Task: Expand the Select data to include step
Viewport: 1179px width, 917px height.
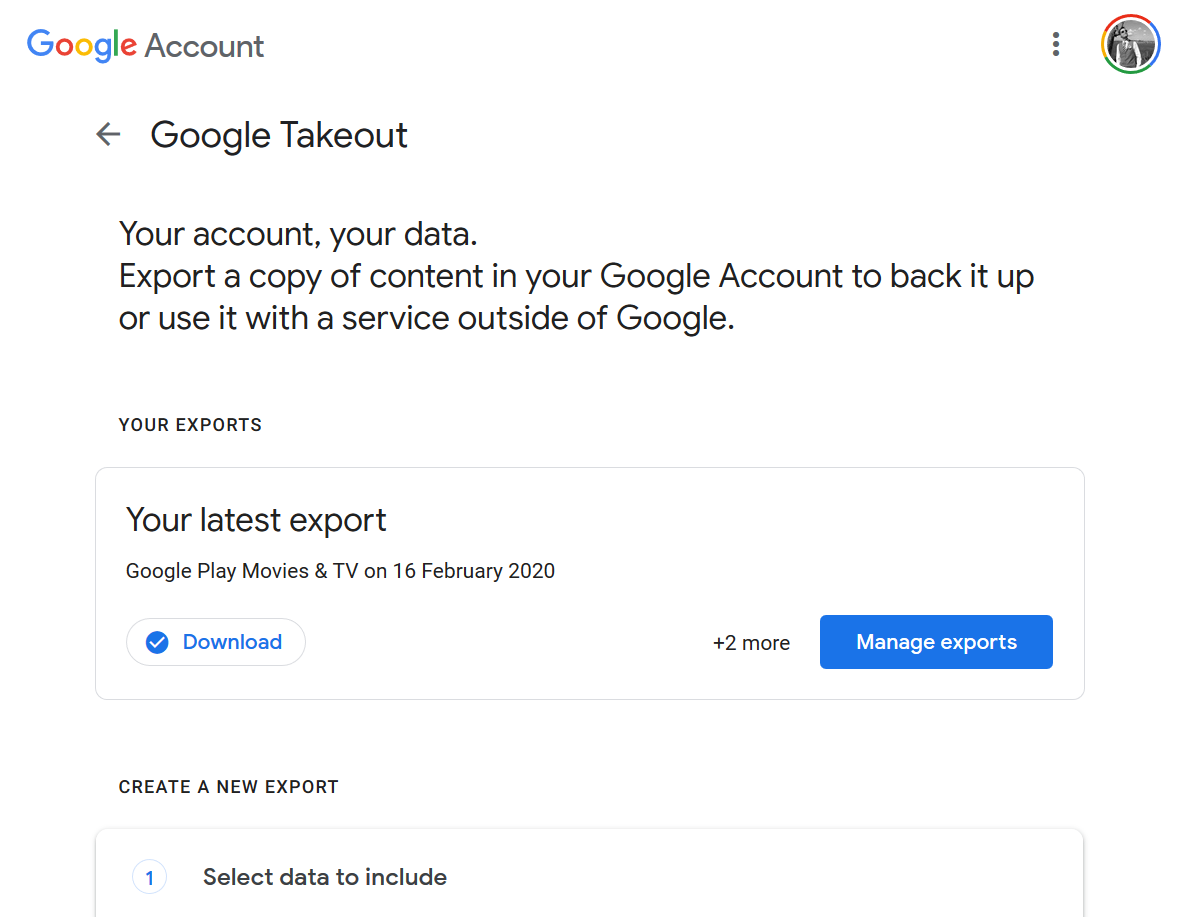Action: [324, 877]
